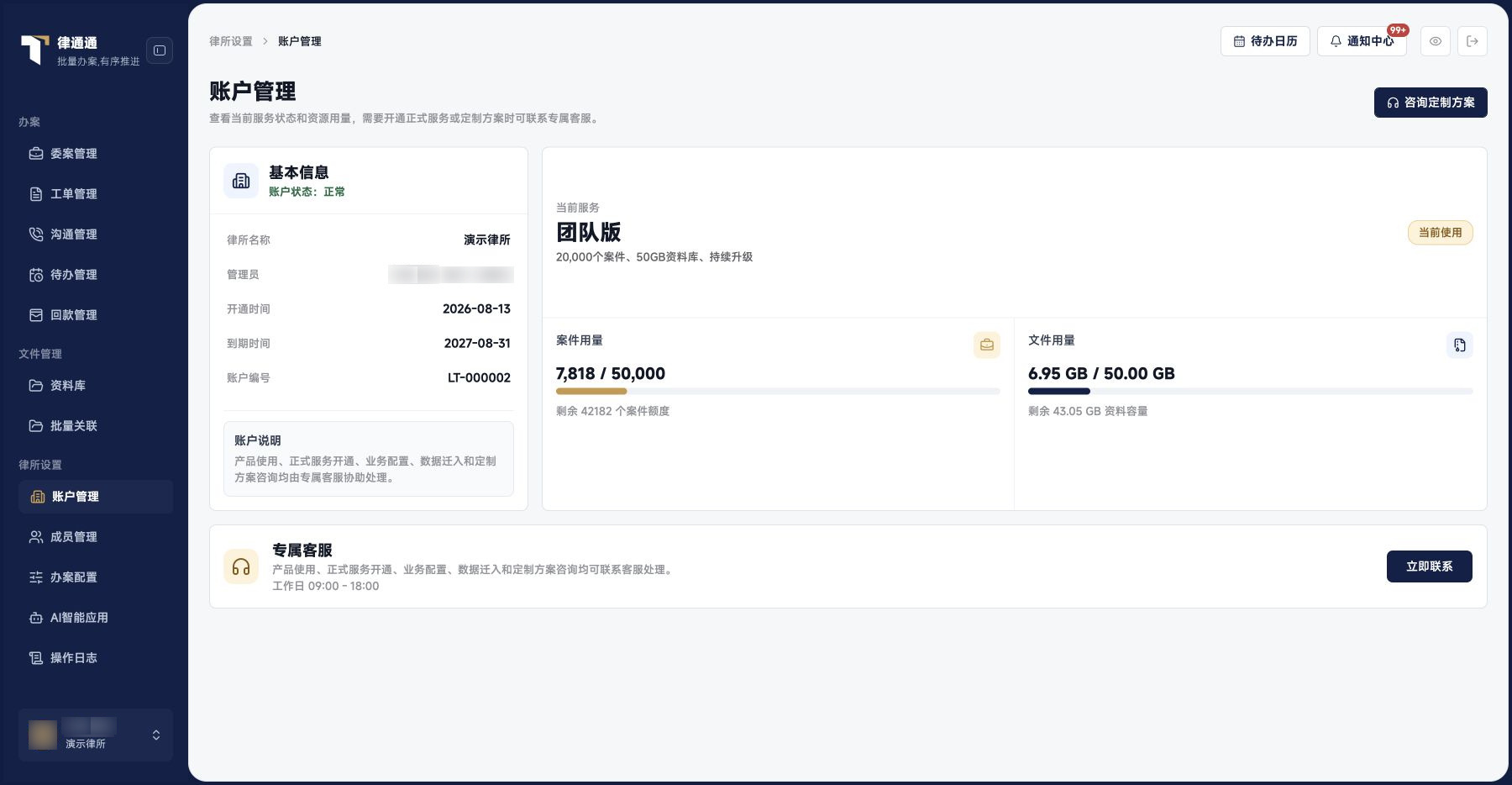The width and height of the screenshot is (1512, 785).
Task: Click the 当前使用 badge
Action: click(x=1441, y=233)
